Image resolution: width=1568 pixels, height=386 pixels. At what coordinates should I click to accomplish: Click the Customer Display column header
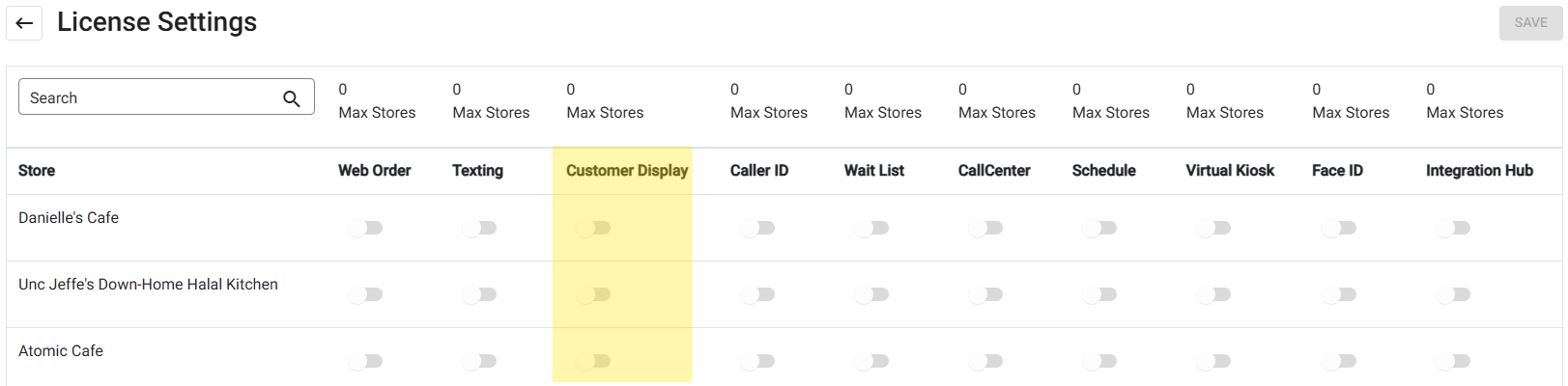[626, 171]
